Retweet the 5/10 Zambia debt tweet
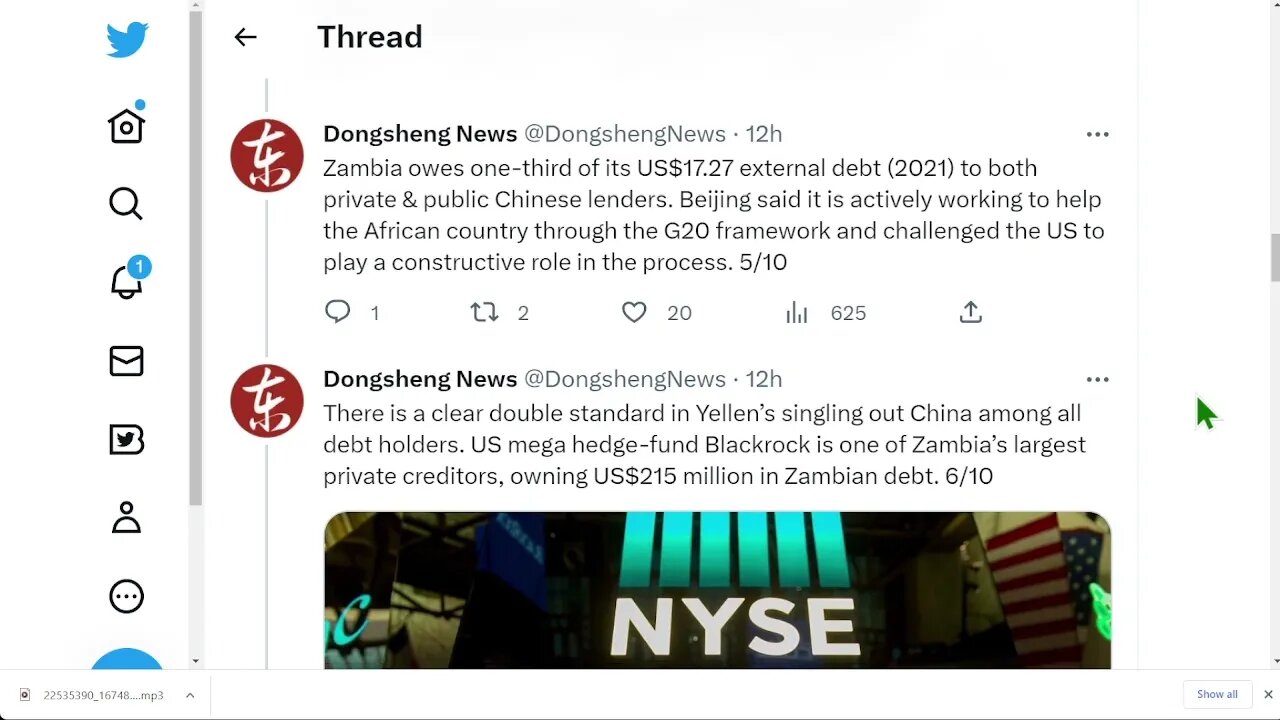The image size is (1280, 720). click(x=485, y=313)
